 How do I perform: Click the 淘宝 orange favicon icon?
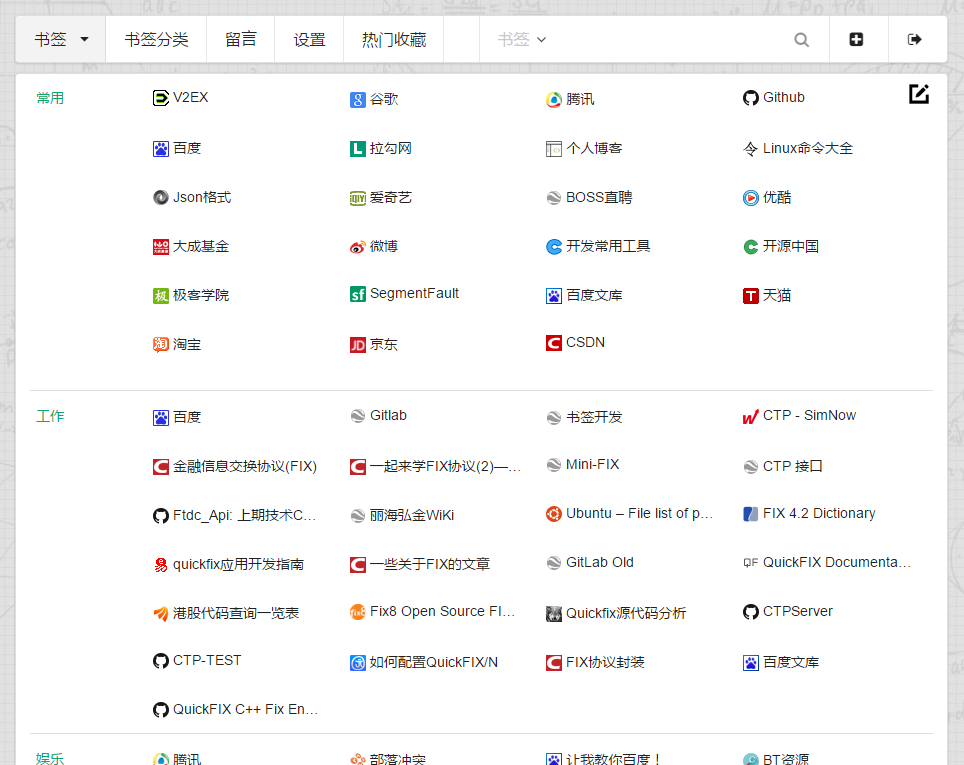click(161, 345)
